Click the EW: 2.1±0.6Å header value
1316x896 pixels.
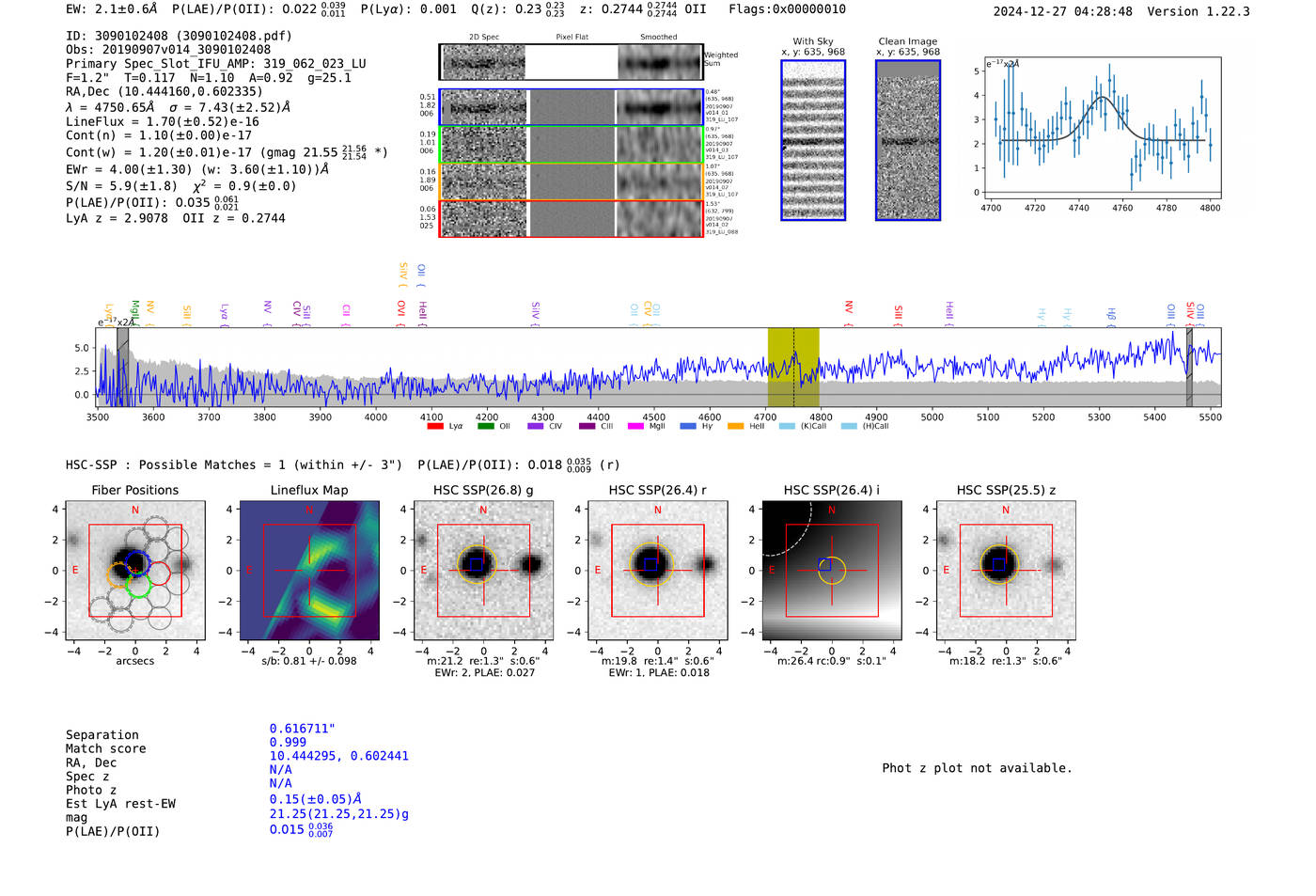point(112,9)
